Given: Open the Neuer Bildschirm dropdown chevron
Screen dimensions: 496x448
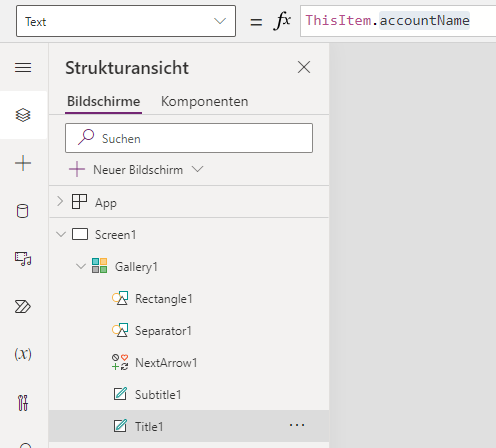Looking at the screenshot, I should click(x=197, y=169).
